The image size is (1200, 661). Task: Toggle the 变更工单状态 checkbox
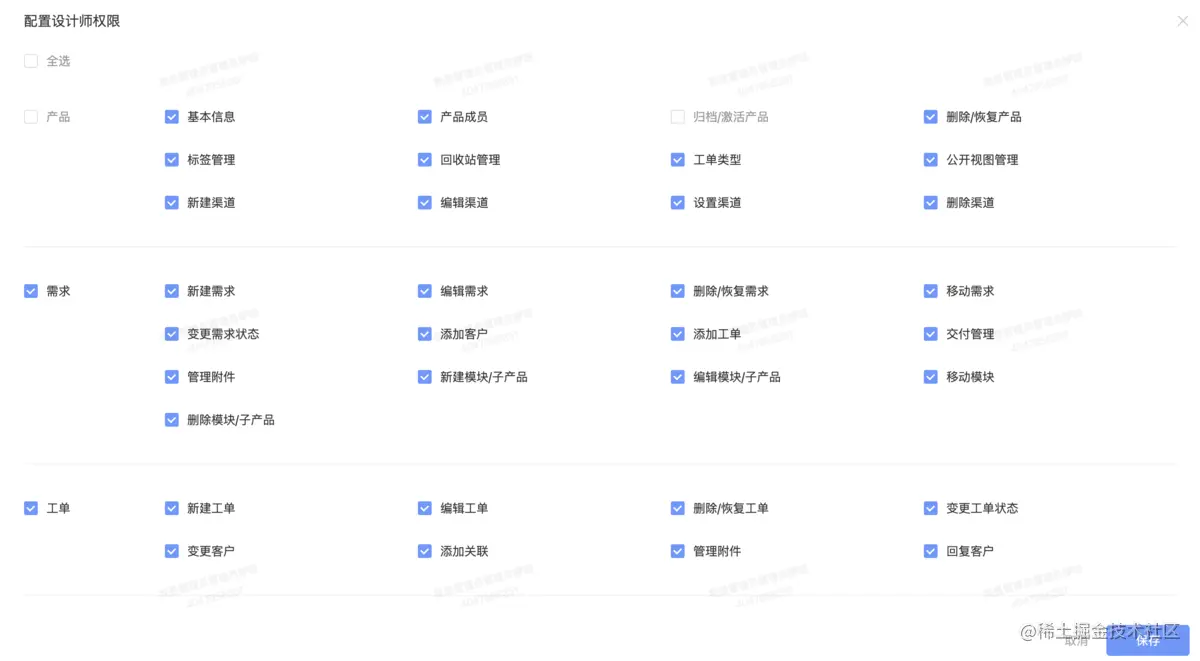tap(931, 509)
